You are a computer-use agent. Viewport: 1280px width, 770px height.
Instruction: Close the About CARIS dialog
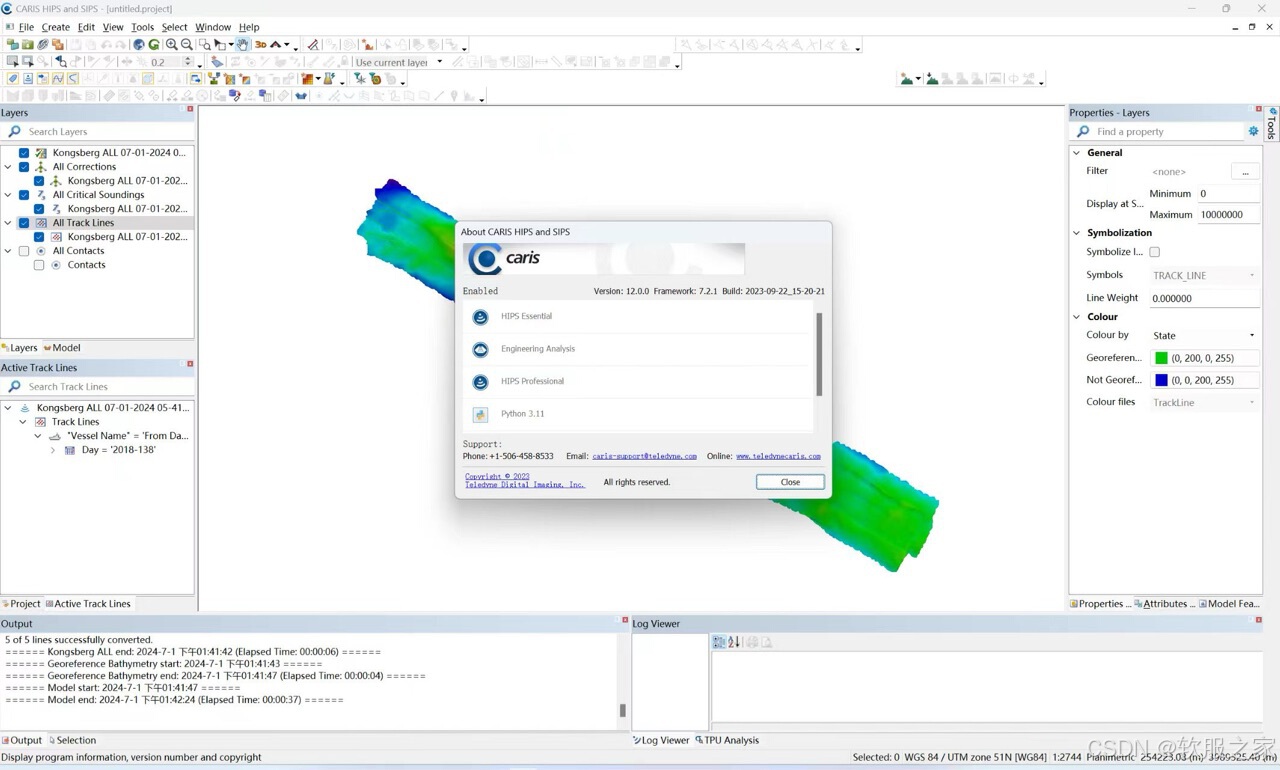point(790,482)
